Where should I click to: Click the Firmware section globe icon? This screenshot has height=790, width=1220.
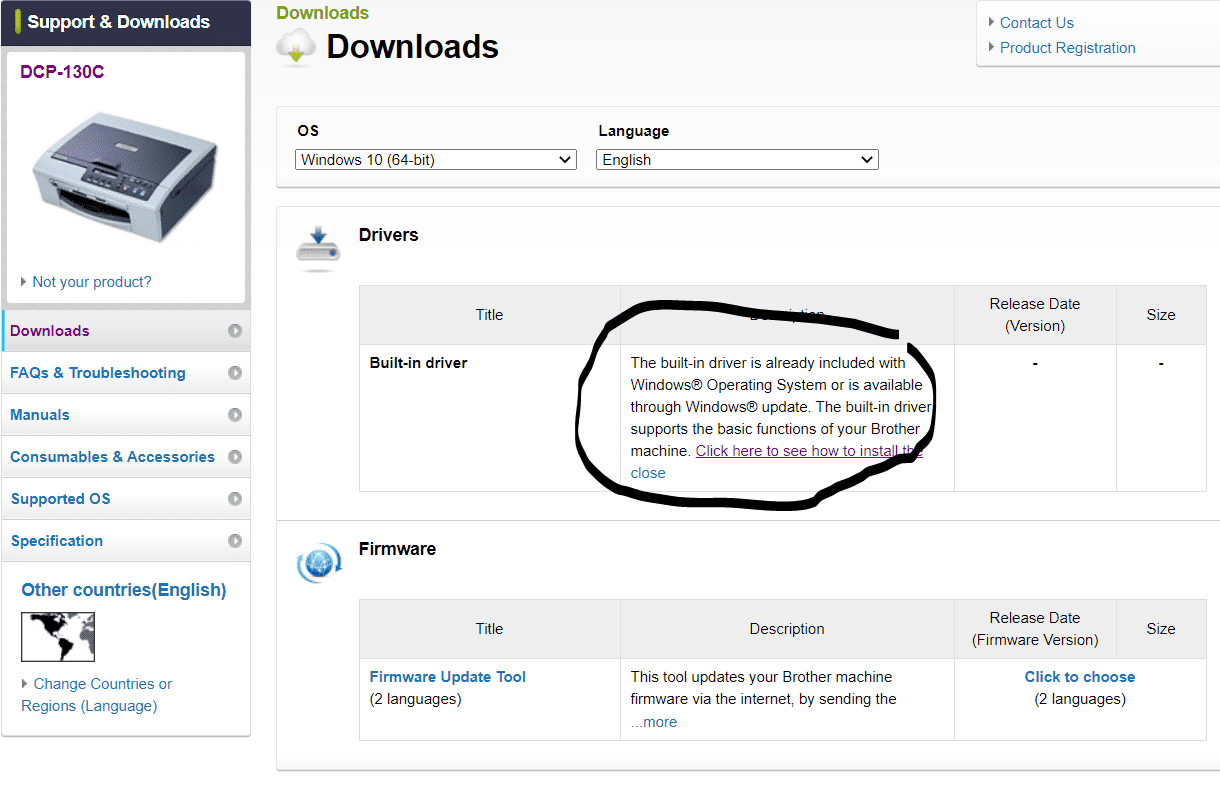tap(319, 562)
